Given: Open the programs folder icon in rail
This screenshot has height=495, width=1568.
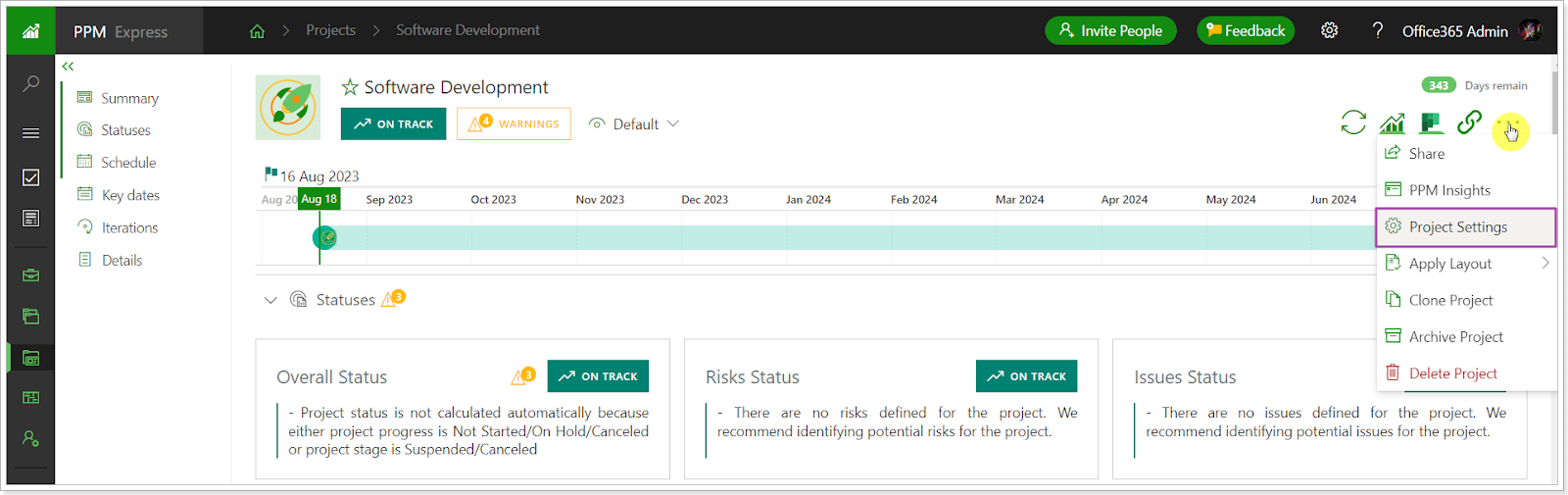Looking at the screenshot, I should [x=31, y=317].
